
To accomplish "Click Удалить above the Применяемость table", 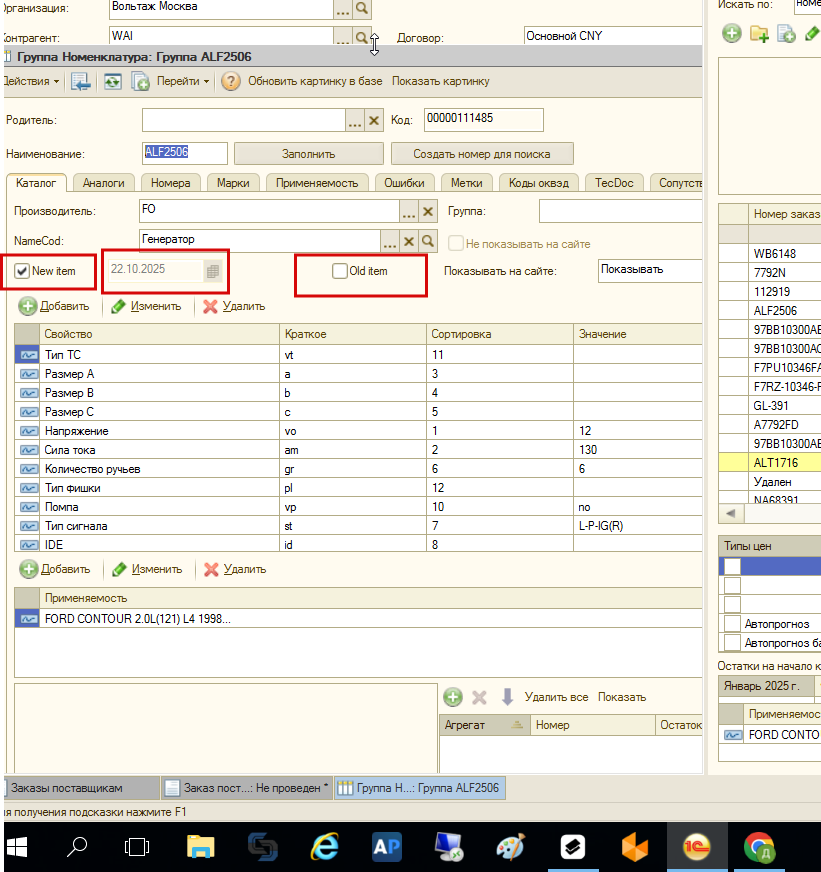I will 235,569.
